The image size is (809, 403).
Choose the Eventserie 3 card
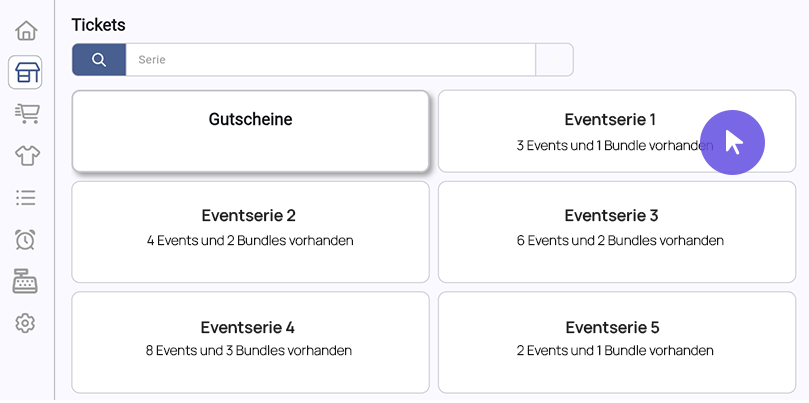(617, 232)
